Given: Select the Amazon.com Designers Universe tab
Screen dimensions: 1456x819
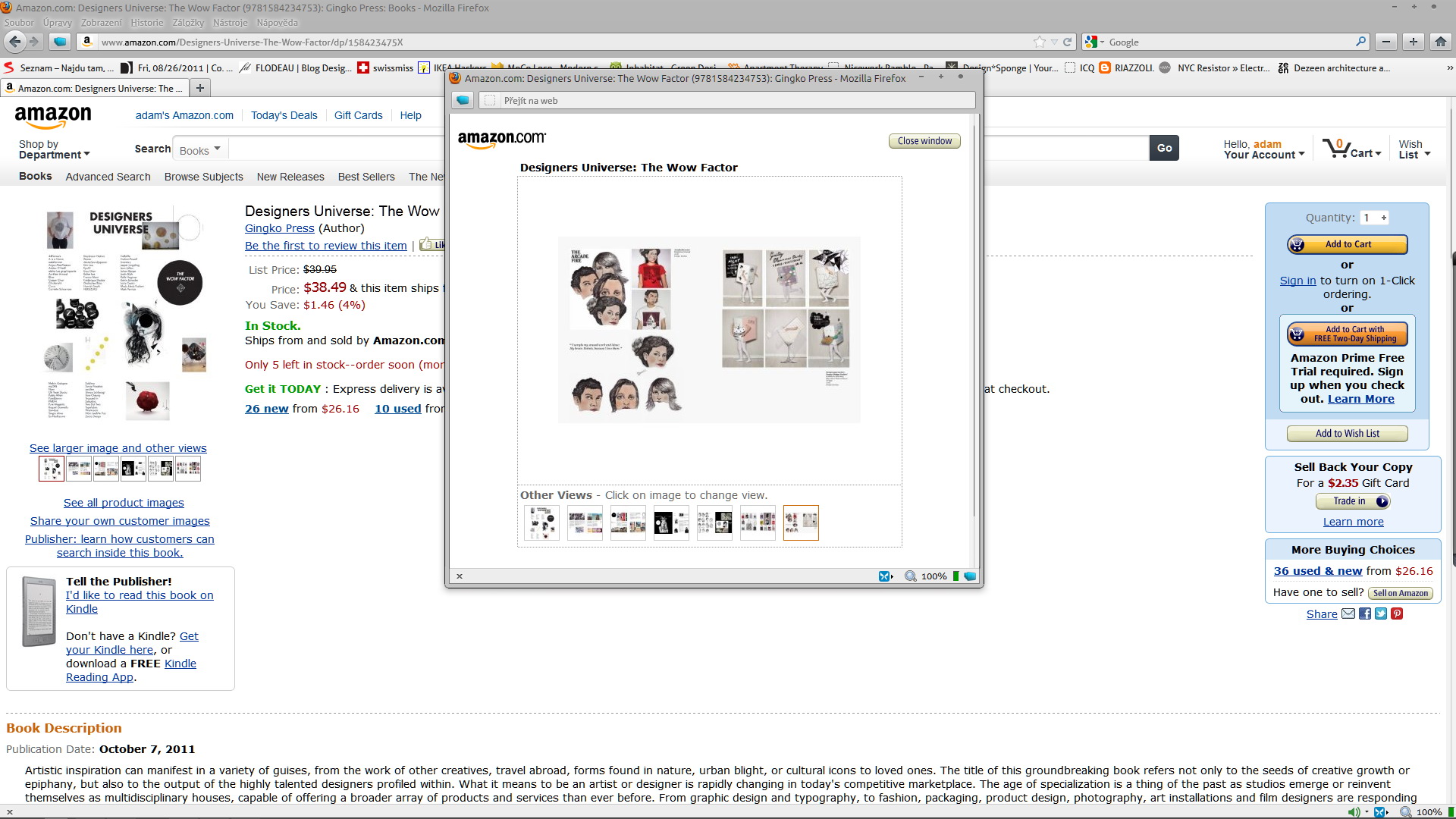Looking at the screenshot, I should pos(95,88).
